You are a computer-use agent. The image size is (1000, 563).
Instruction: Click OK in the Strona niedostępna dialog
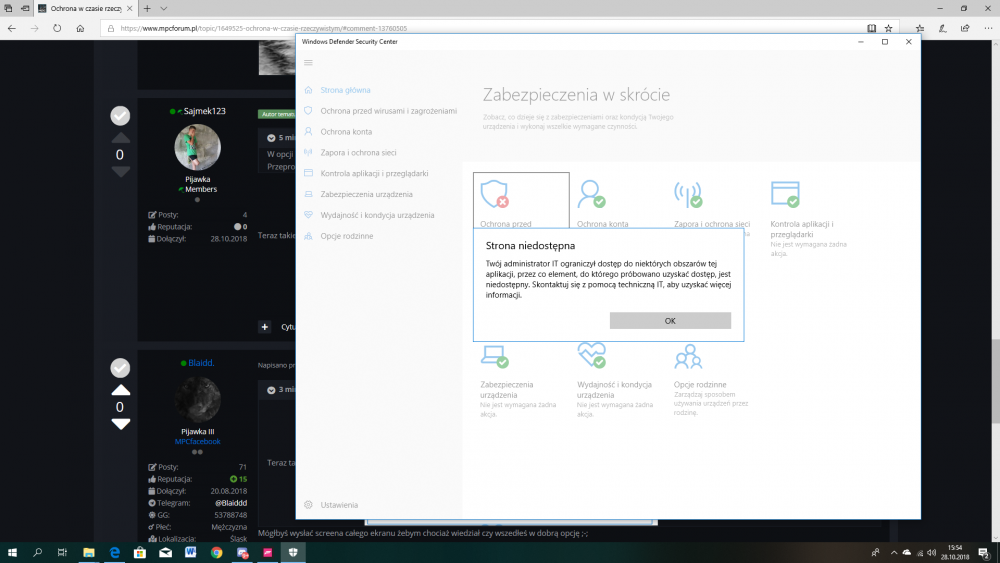670,321
